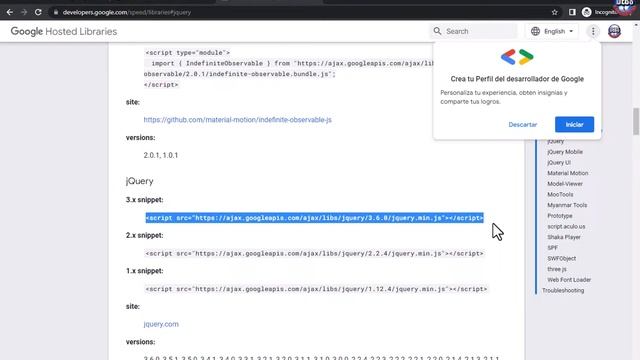Jump to SPF in sidebar
Viewport: 640px width, 360px height.
click(552, 248)
